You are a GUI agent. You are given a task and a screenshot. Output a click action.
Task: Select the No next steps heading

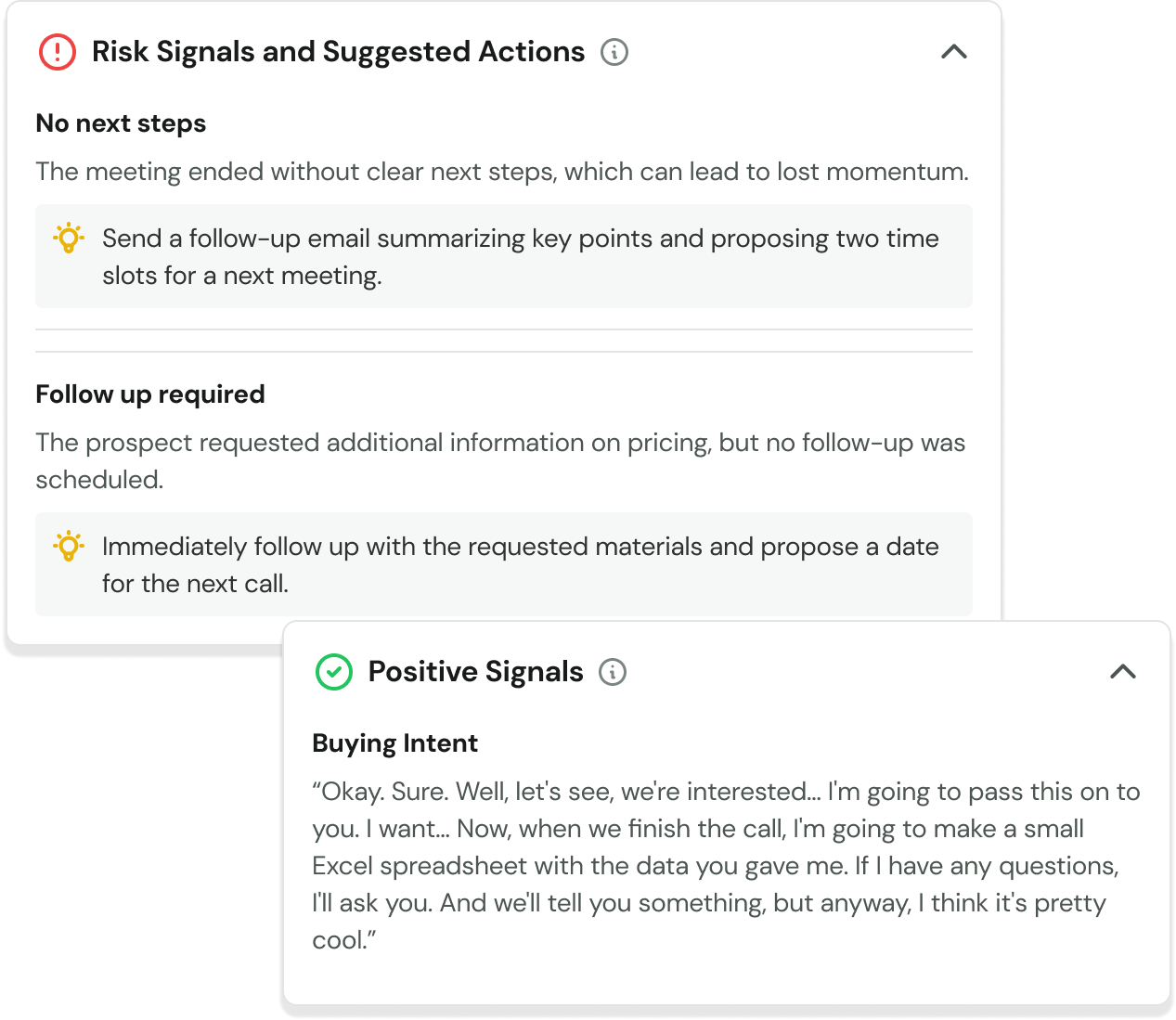[121, 123]
